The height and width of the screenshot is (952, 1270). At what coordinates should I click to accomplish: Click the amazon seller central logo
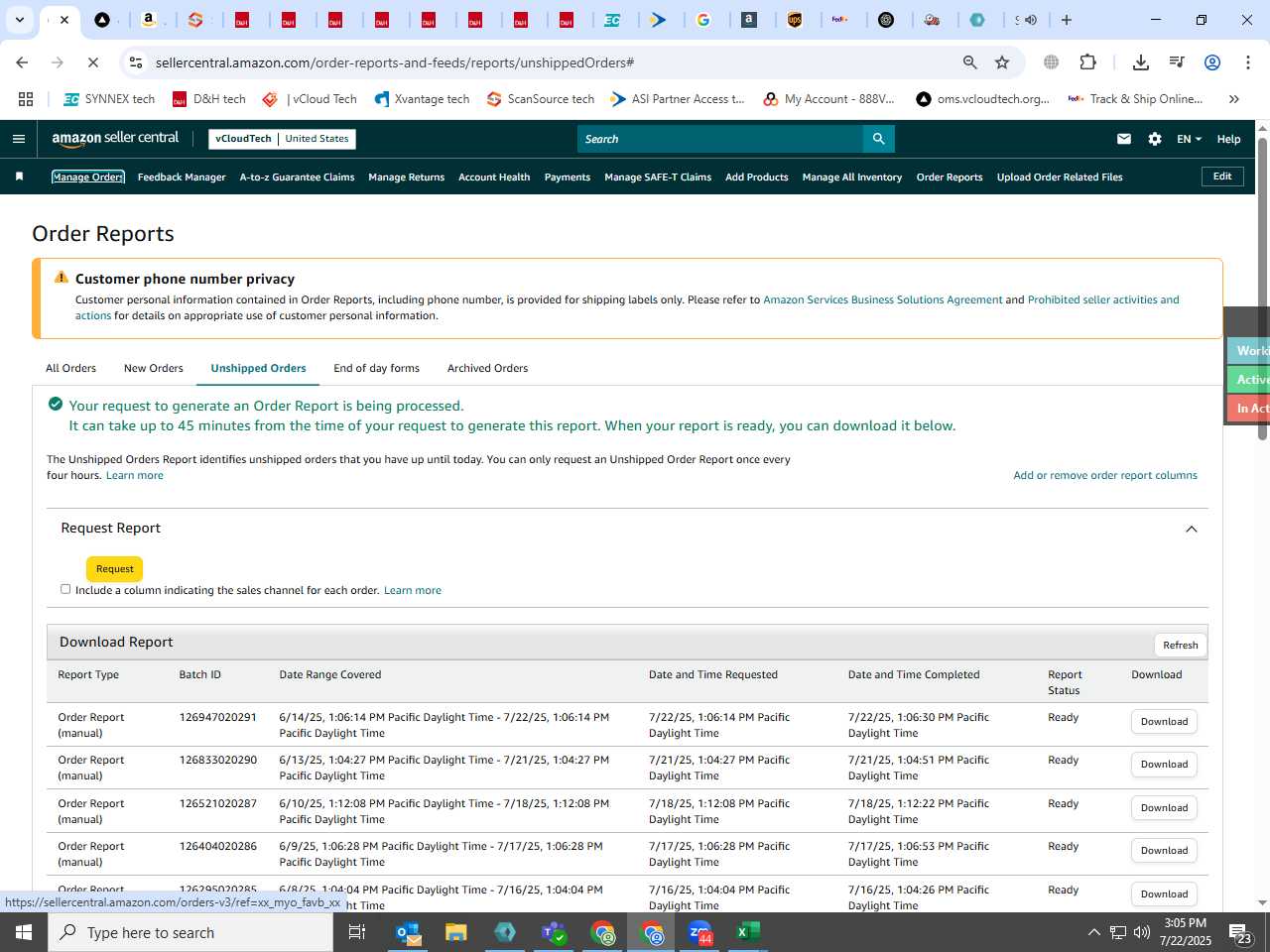point(115,139)
